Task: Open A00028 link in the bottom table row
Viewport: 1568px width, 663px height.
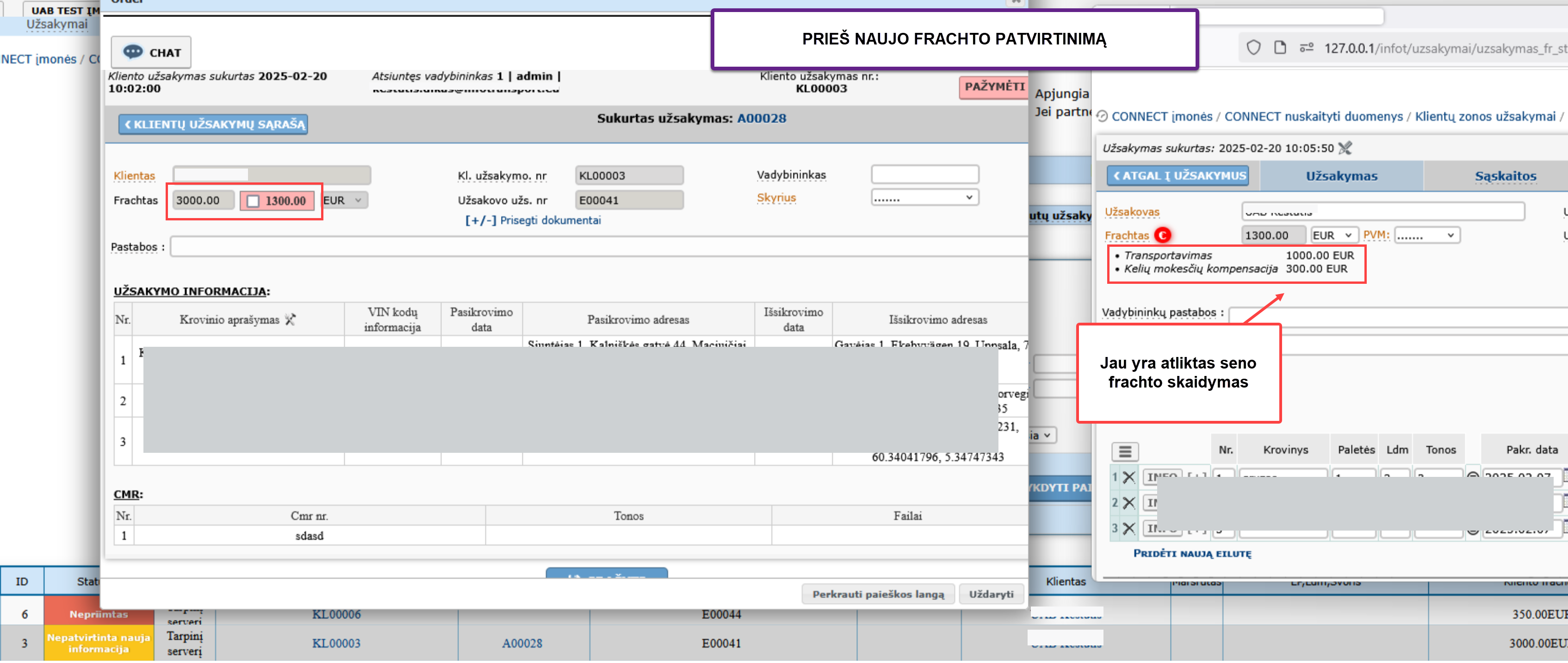Action: 521,644
